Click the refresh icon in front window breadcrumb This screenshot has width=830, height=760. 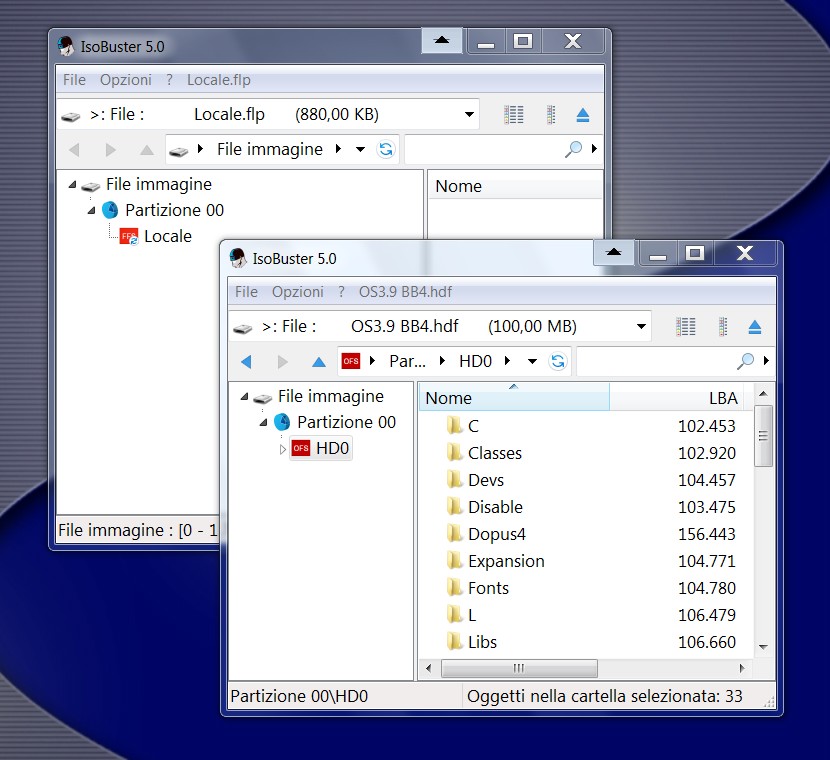pos(558,361)
